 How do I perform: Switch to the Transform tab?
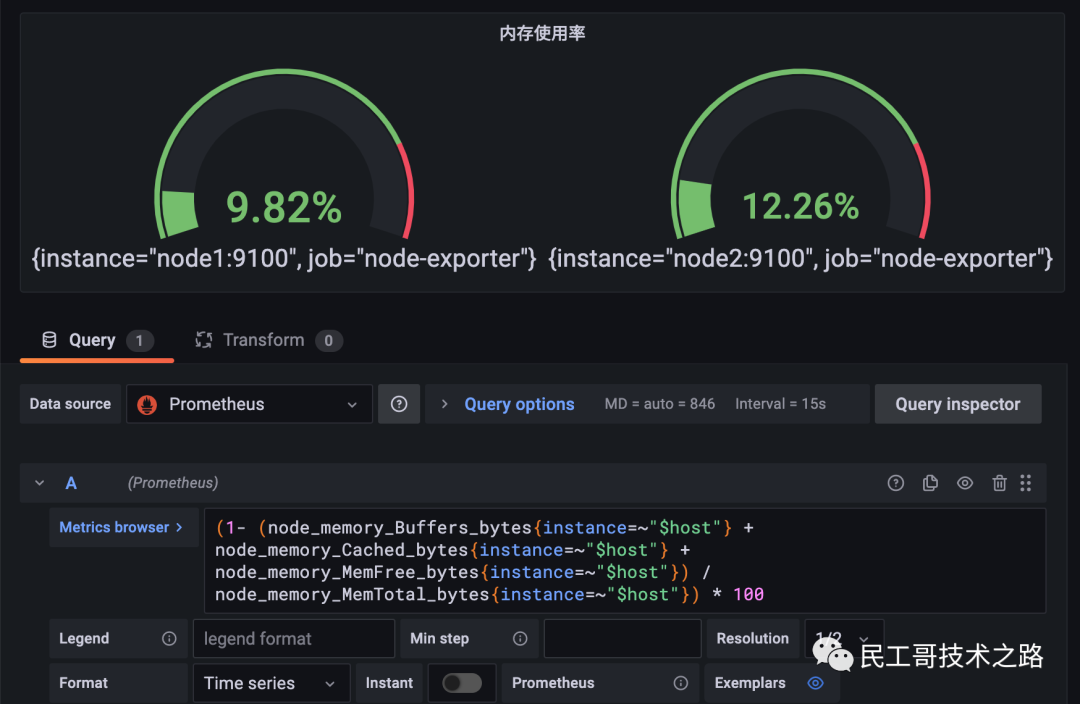coord(269,340)
